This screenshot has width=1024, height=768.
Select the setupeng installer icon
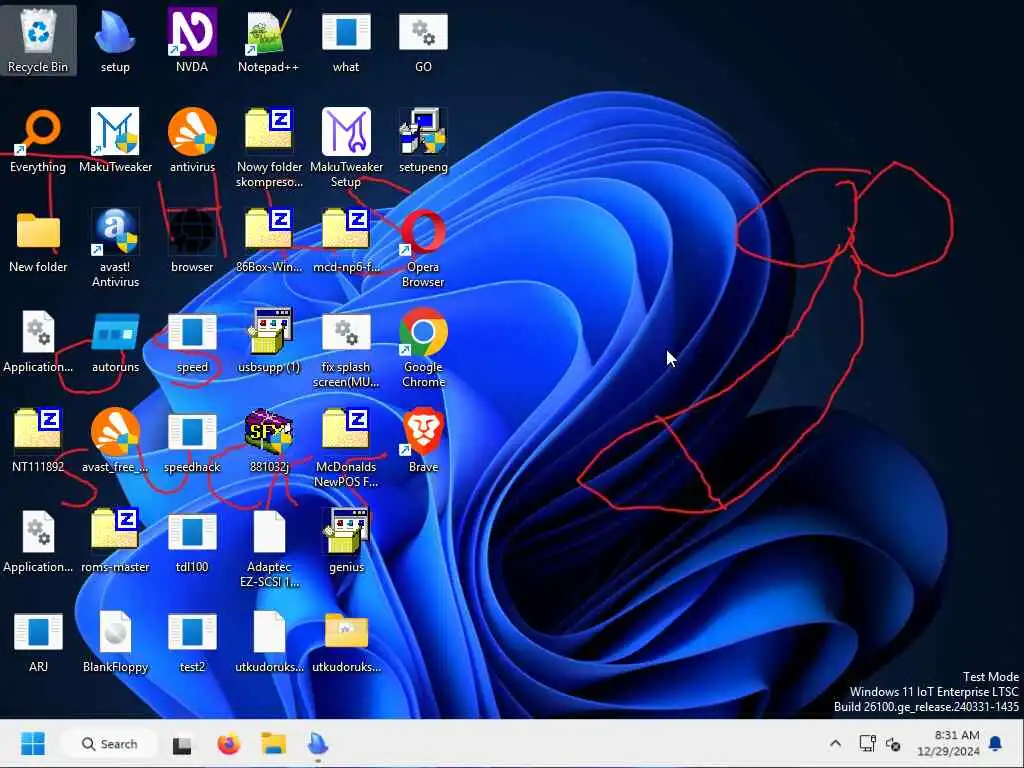pyautogui.click(x=423, y=140)
